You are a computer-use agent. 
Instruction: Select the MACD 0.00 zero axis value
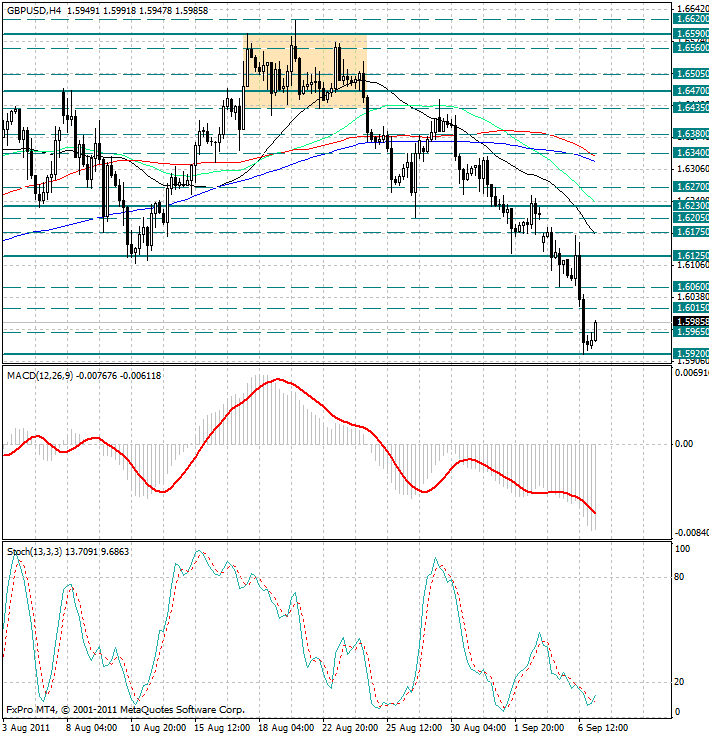tap(683, 444)
